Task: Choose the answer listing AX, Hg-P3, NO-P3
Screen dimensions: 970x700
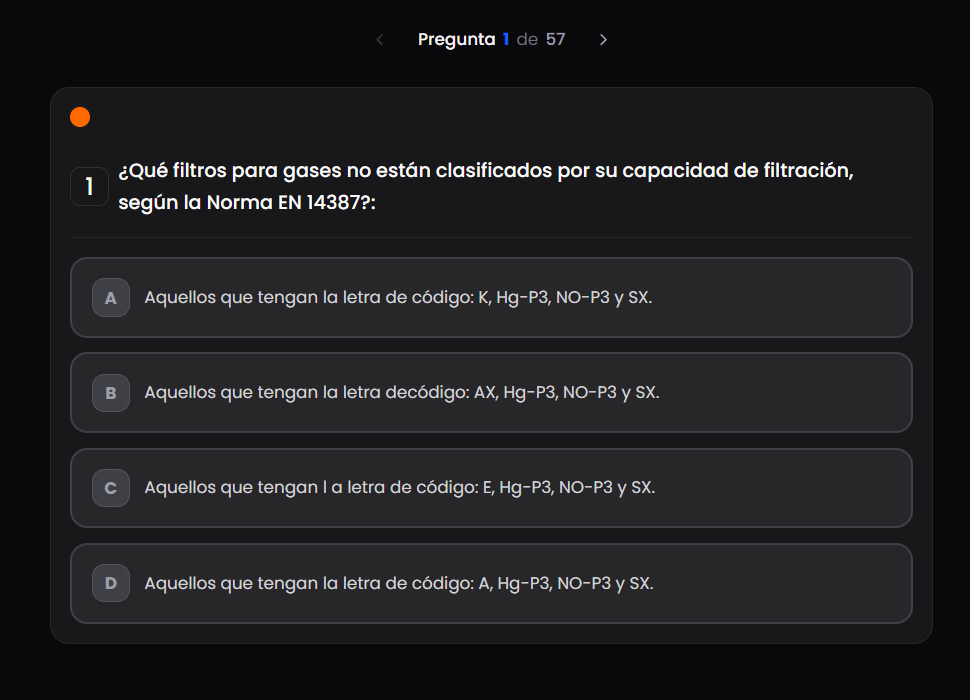Action: [x=402, y=393]
